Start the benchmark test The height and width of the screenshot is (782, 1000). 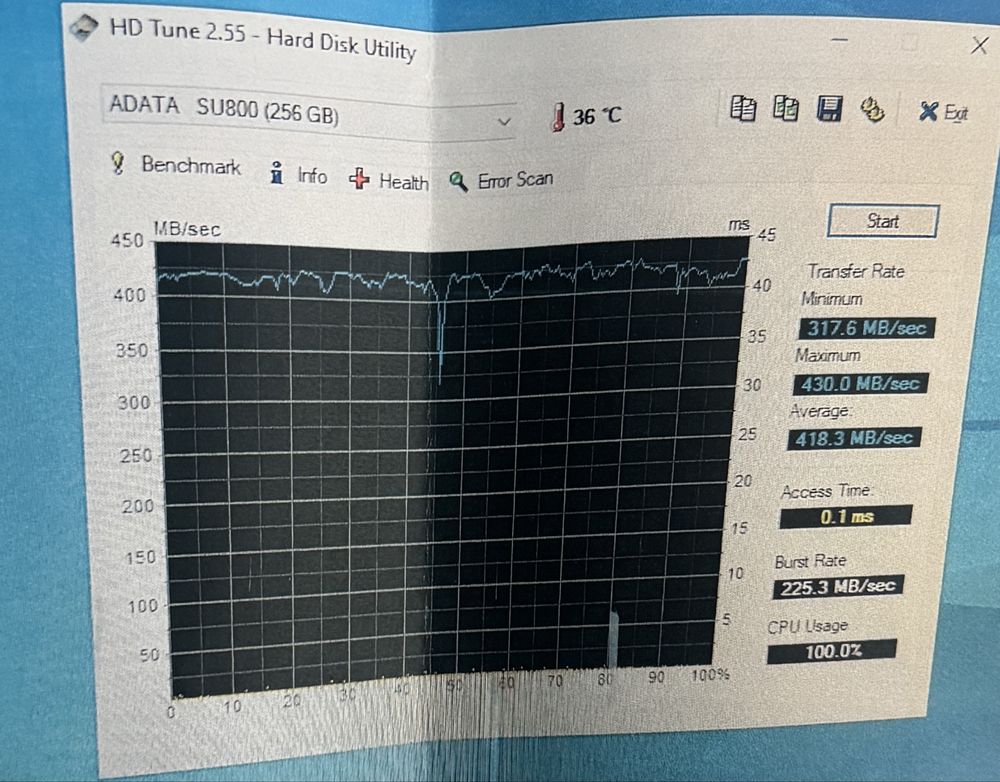883,221
